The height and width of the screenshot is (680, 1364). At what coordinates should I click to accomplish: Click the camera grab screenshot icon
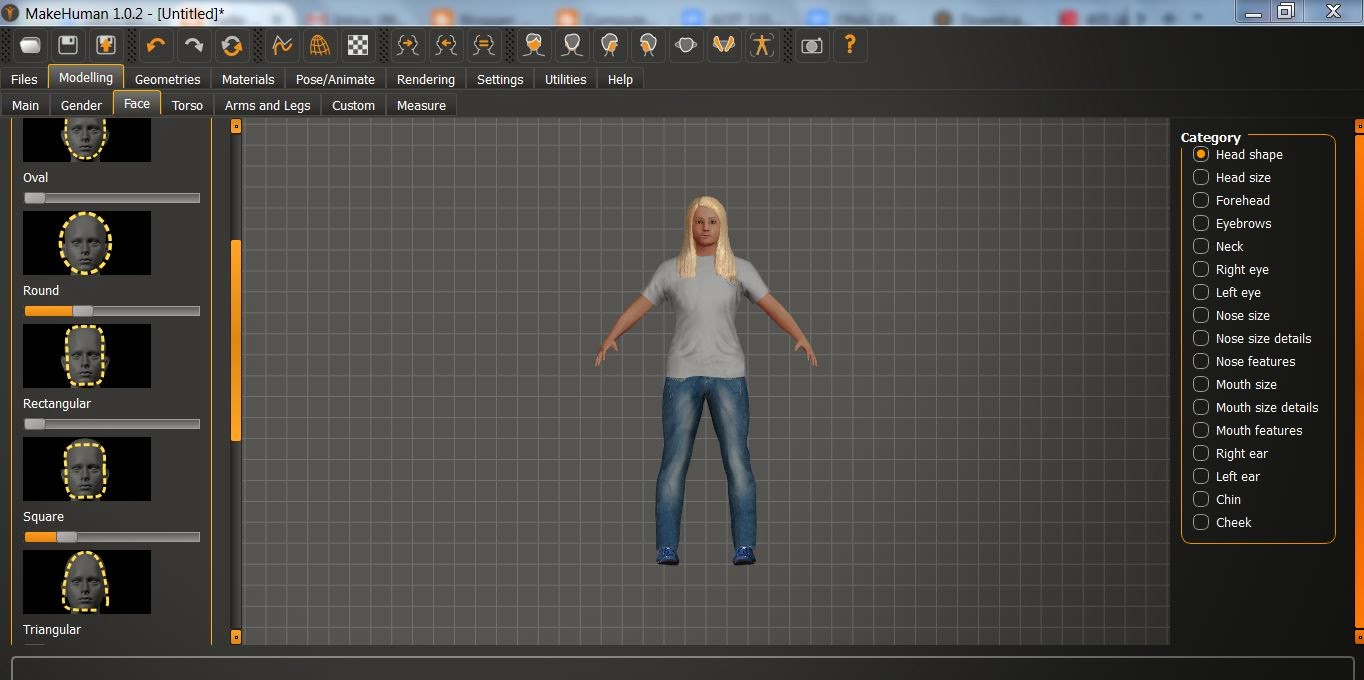[812, 45]
